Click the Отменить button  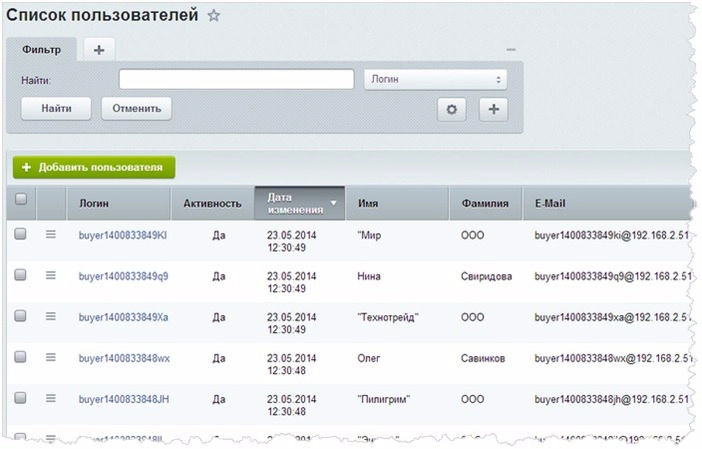137,109
